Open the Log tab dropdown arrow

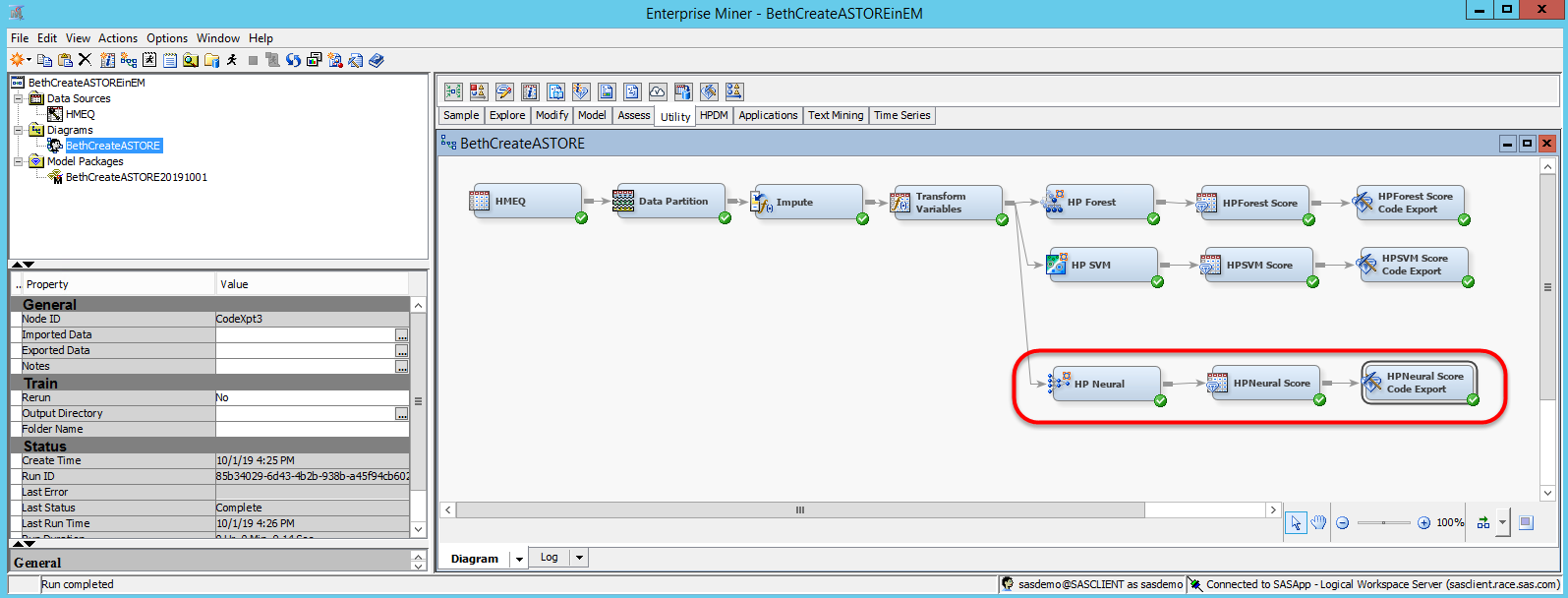tap(579, 558)
